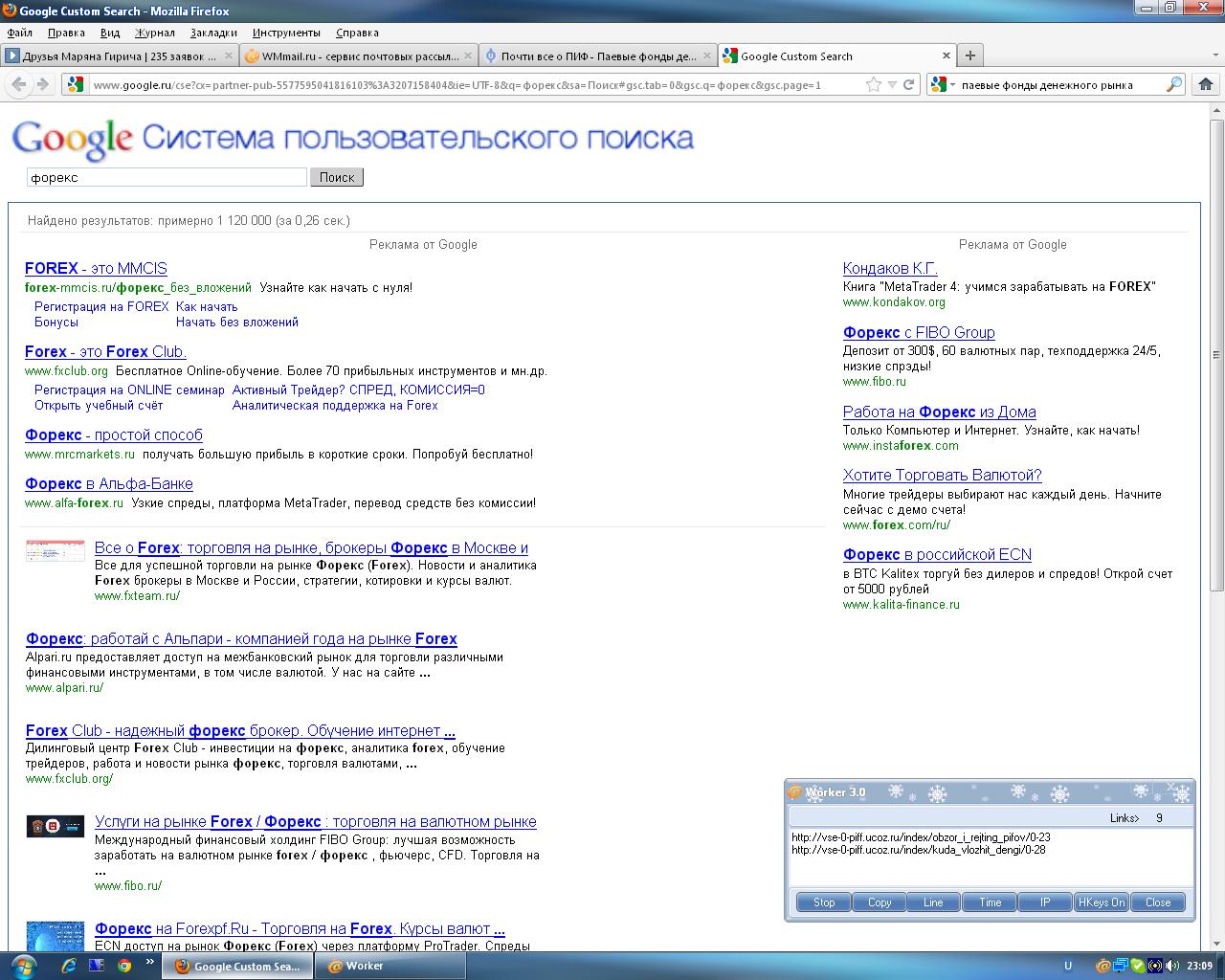Viewport: 1225px width, 980px height.
Task: Open Firefox home page icon
Action: pos(1205,84)
